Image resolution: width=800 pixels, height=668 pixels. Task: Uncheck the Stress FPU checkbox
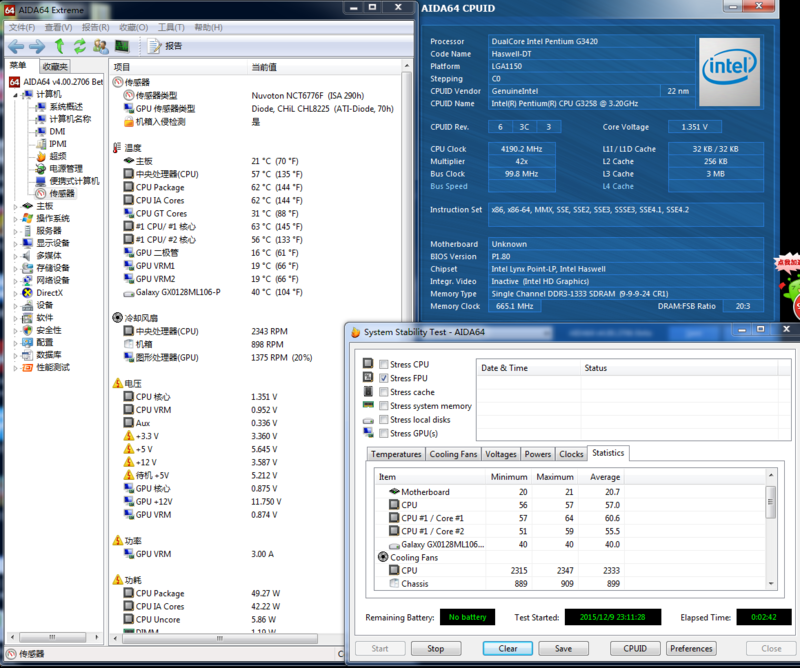[x=383, y=379]
